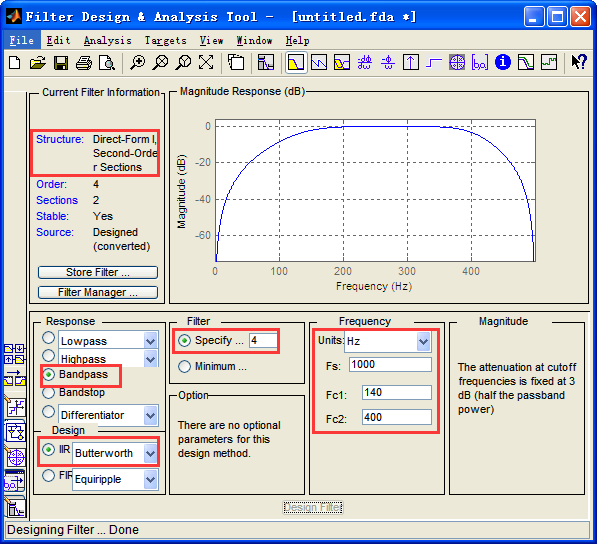The height and width of the screenshot is (544, 597).
Task: Show the Magnitude Response analysis
Action: pos(296,62)
